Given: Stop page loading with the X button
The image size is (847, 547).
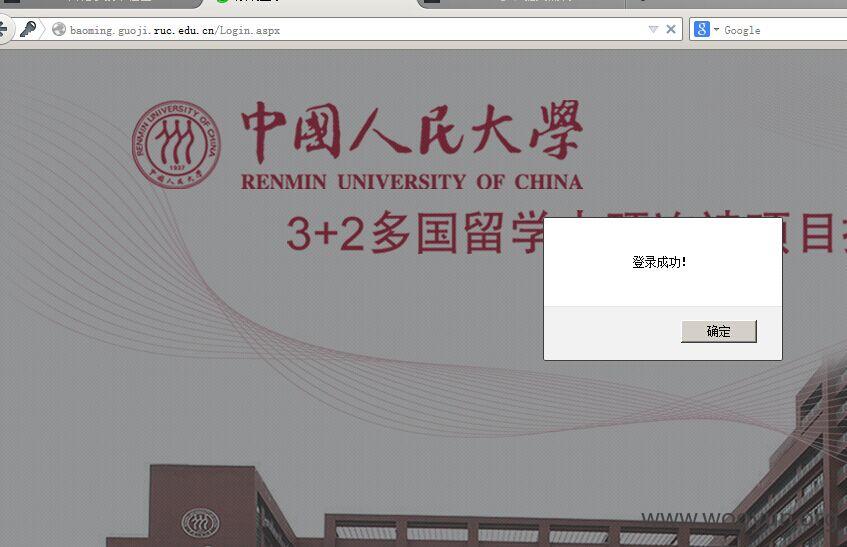Looking at the screenshot, I should (671, 29).
